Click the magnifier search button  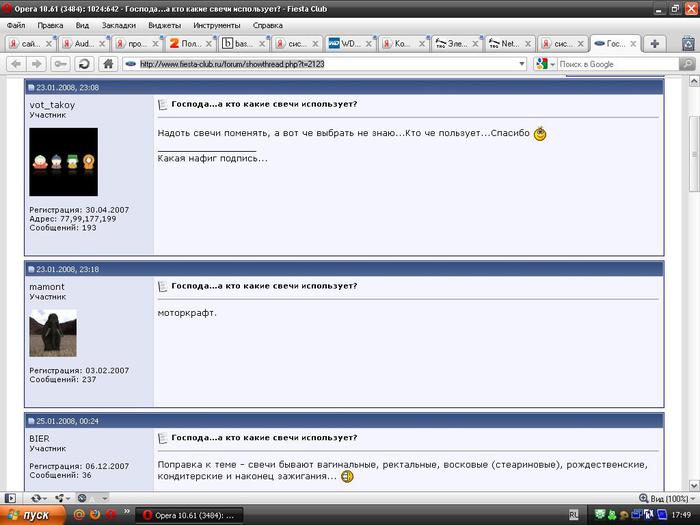[x=688, y=64]
